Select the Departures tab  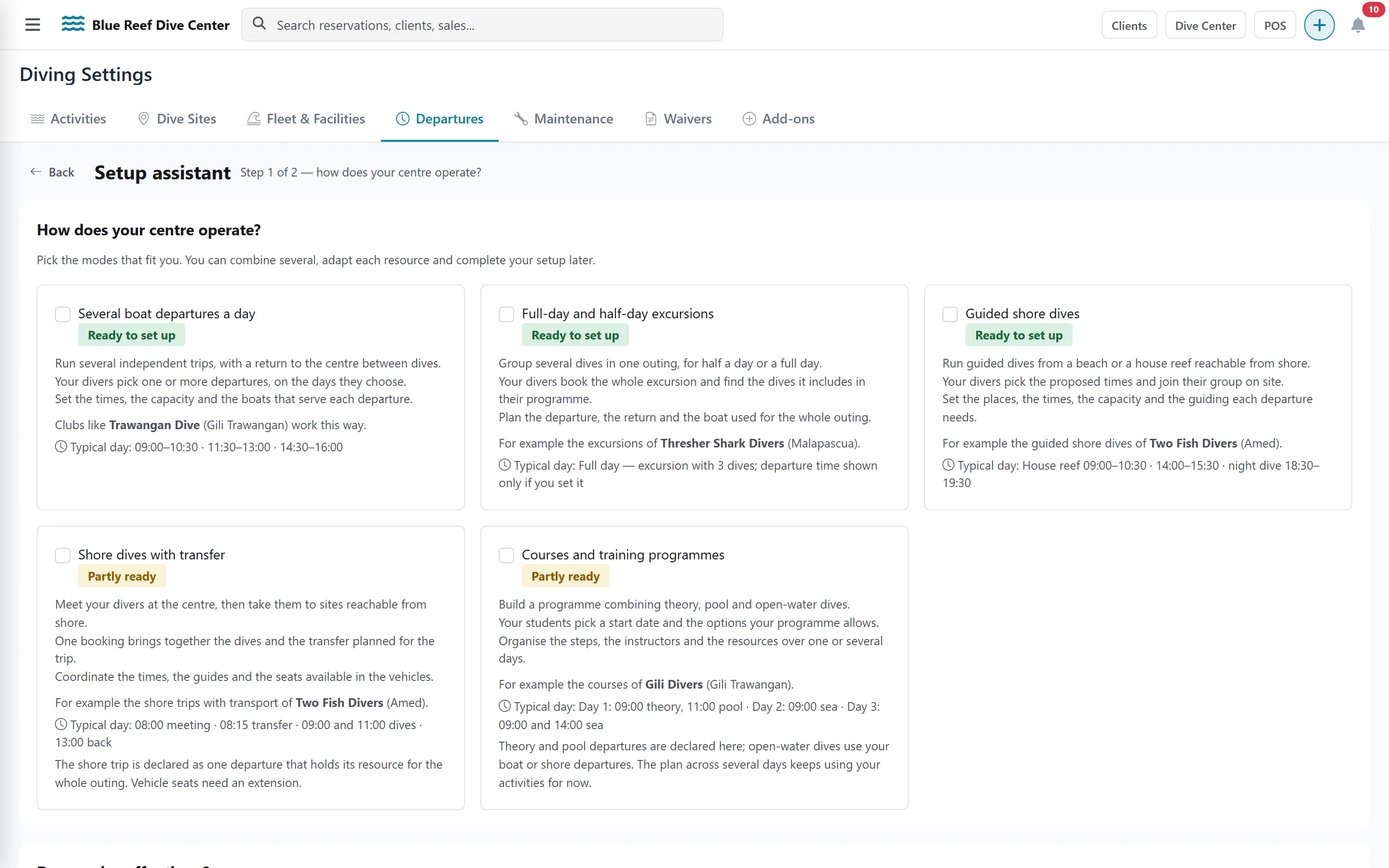[440, 119]
